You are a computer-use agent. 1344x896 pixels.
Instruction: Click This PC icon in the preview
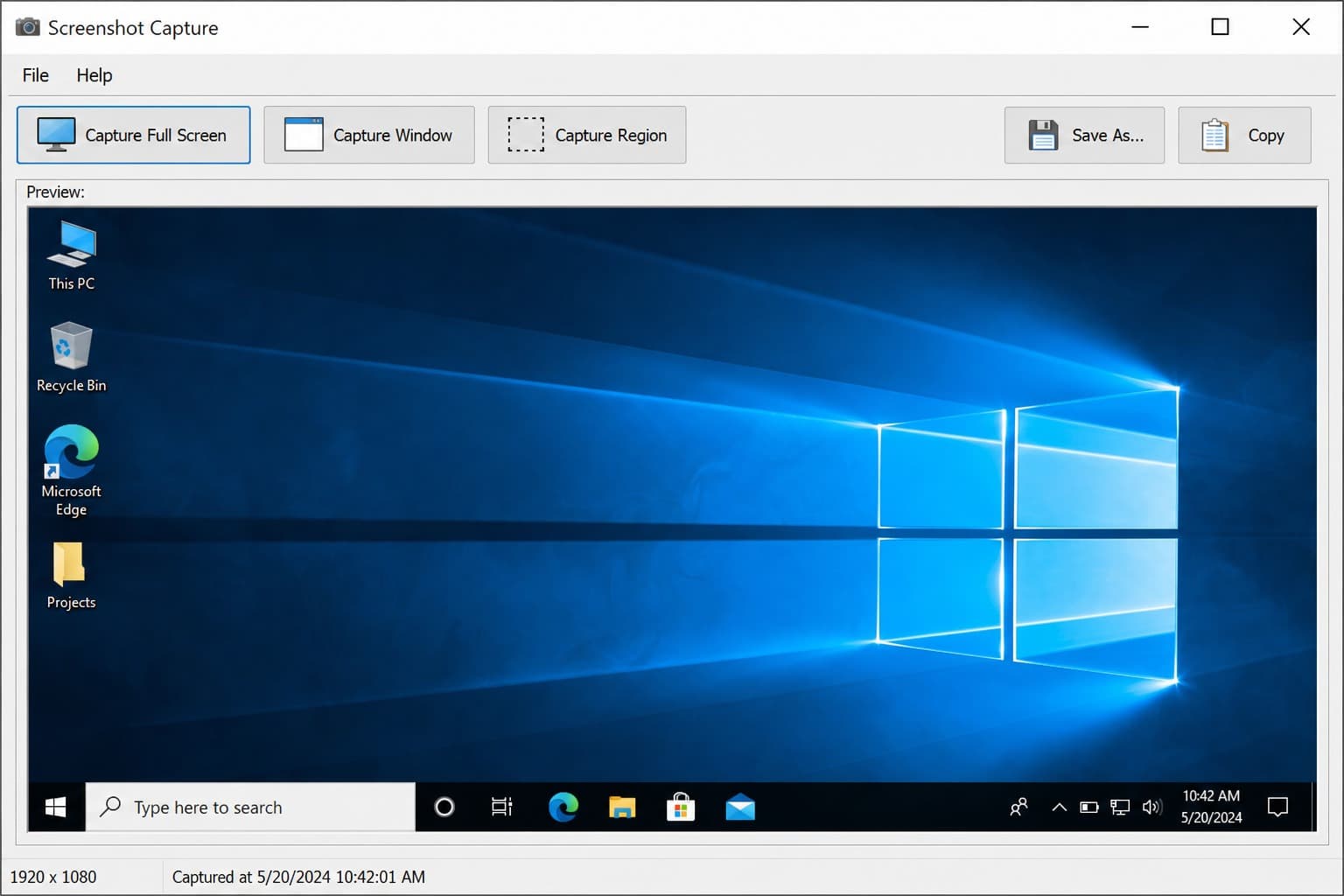[x=72, y=255]
